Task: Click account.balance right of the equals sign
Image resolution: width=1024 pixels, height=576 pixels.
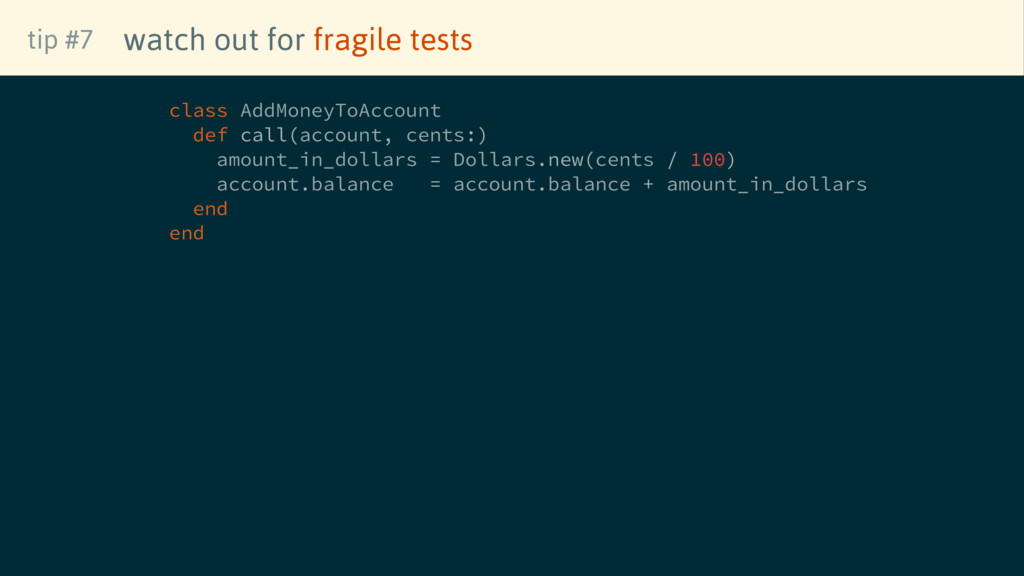Action: 541,185
